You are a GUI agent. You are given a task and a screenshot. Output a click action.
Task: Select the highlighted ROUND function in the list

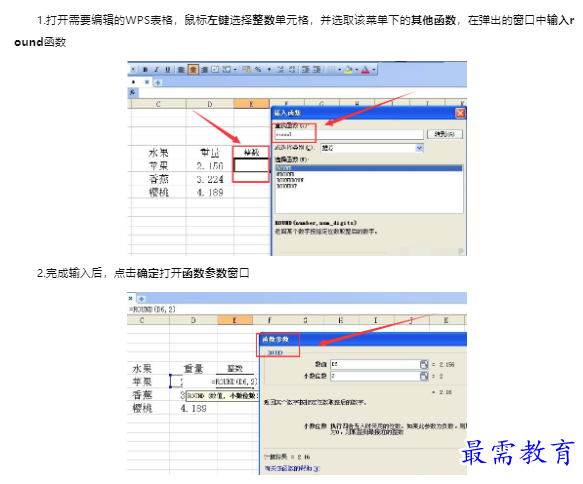[x=369, y=168]
